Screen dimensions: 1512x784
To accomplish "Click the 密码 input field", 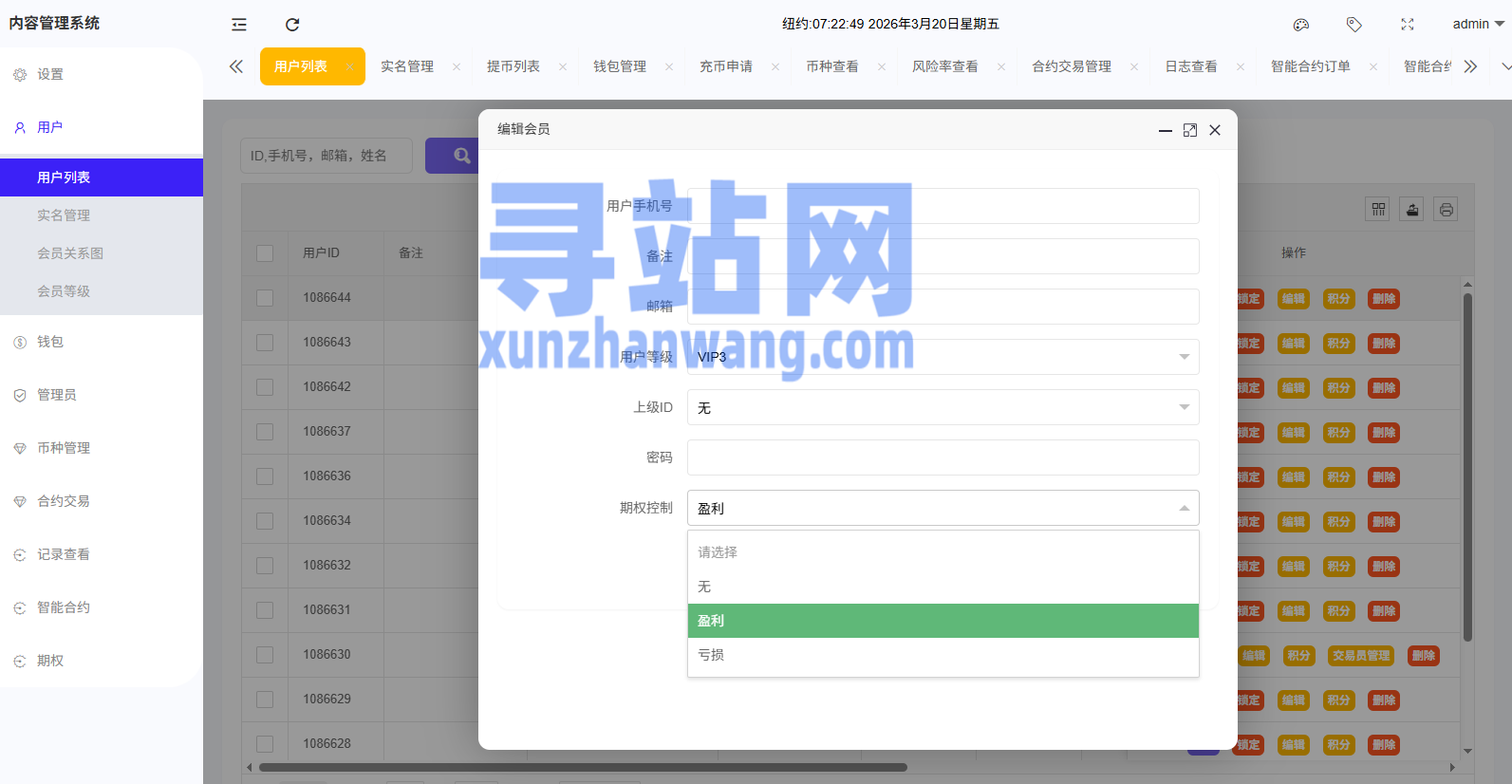I will coord(943,457).
